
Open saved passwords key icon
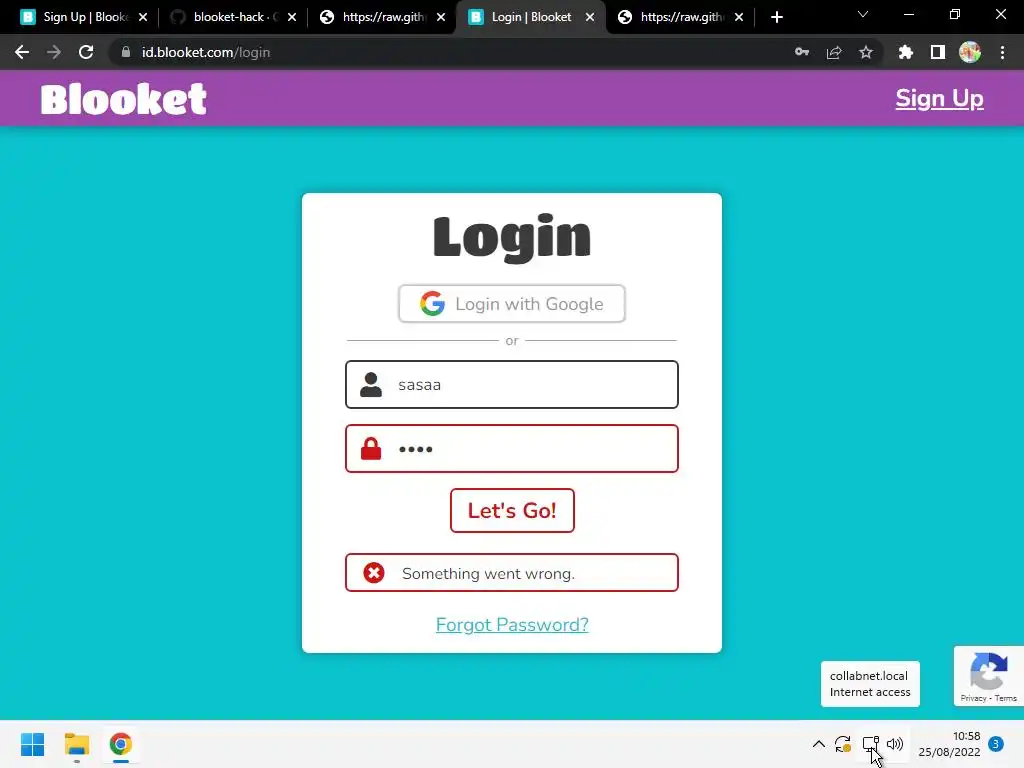(802, 52)
